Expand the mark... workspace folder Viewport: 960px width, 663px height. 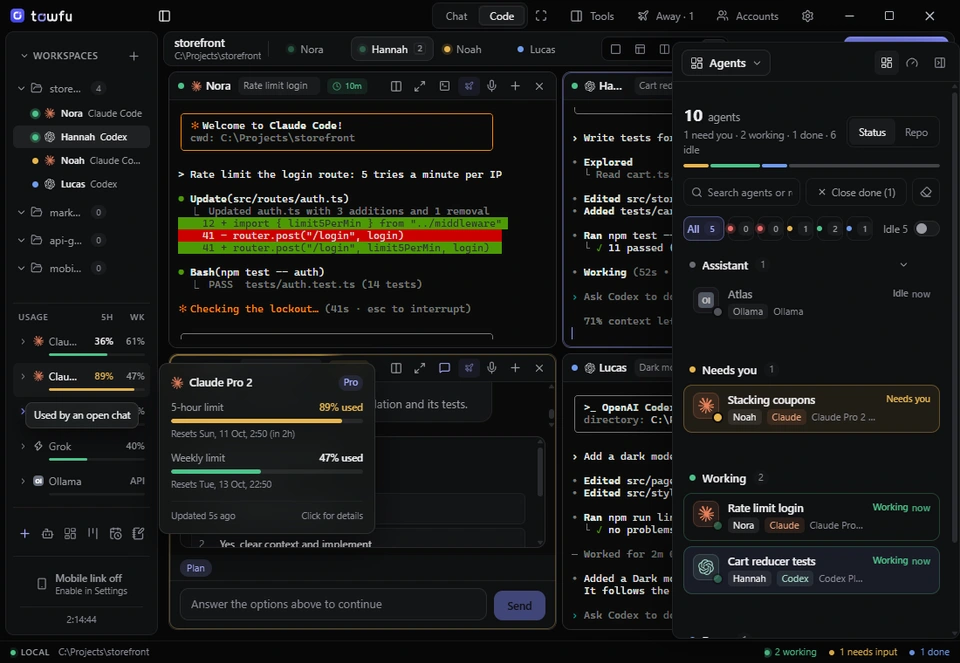point(21,212)
